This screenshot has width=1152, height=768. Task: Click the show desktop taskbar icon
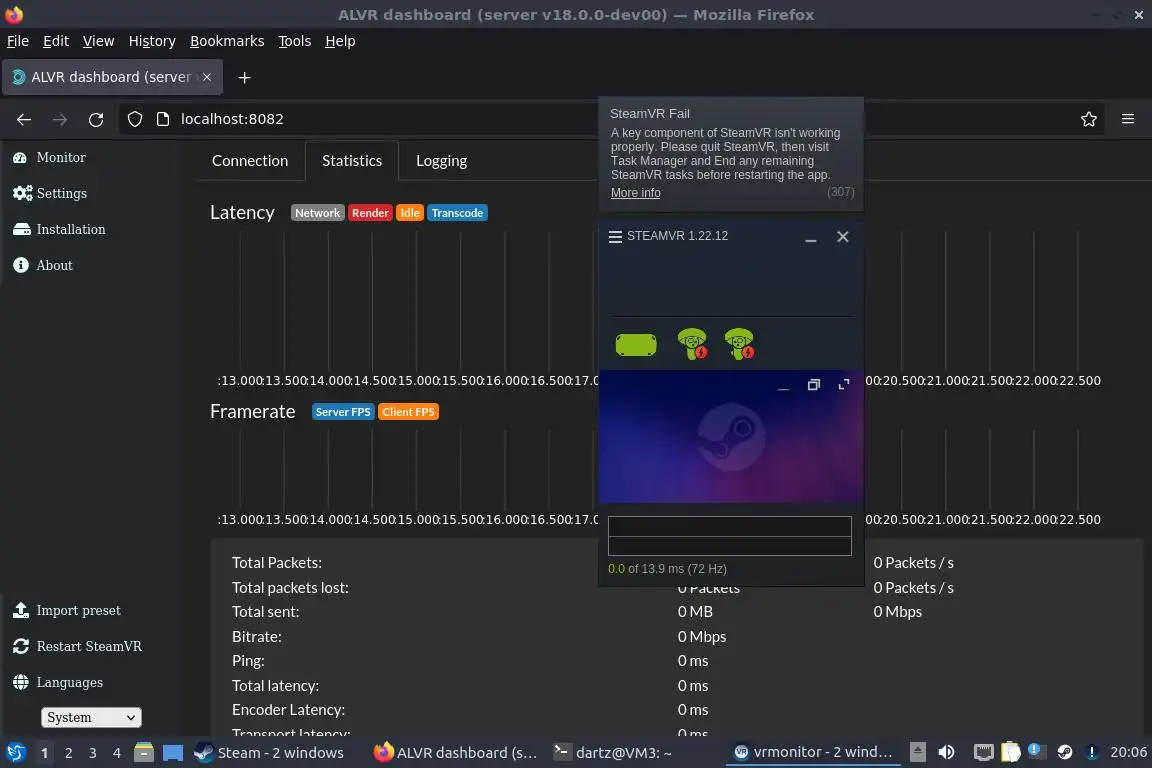tap(173, 753)
